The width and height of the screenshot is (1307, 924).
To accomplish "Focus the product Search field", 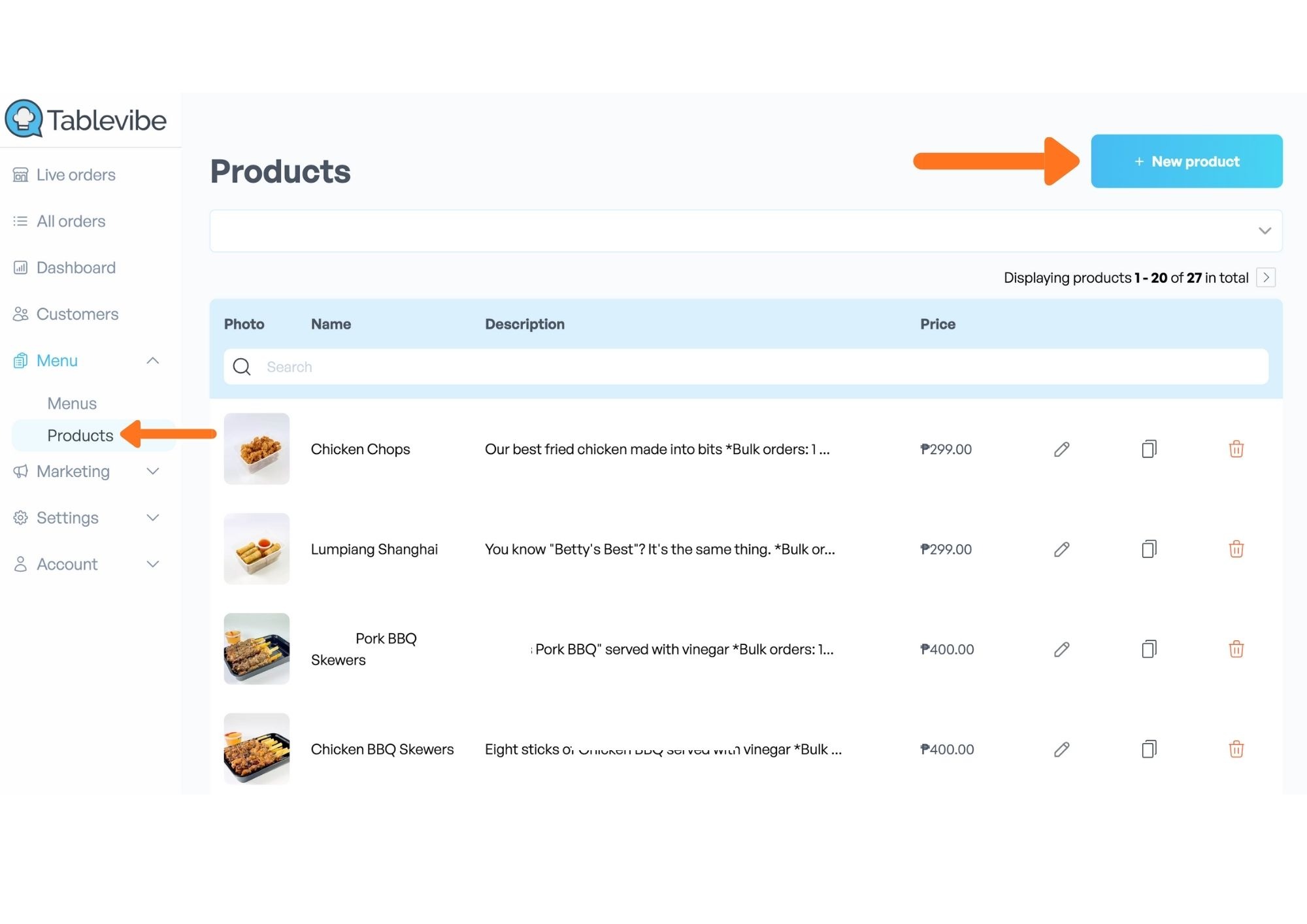I will [x=746, y=367].
